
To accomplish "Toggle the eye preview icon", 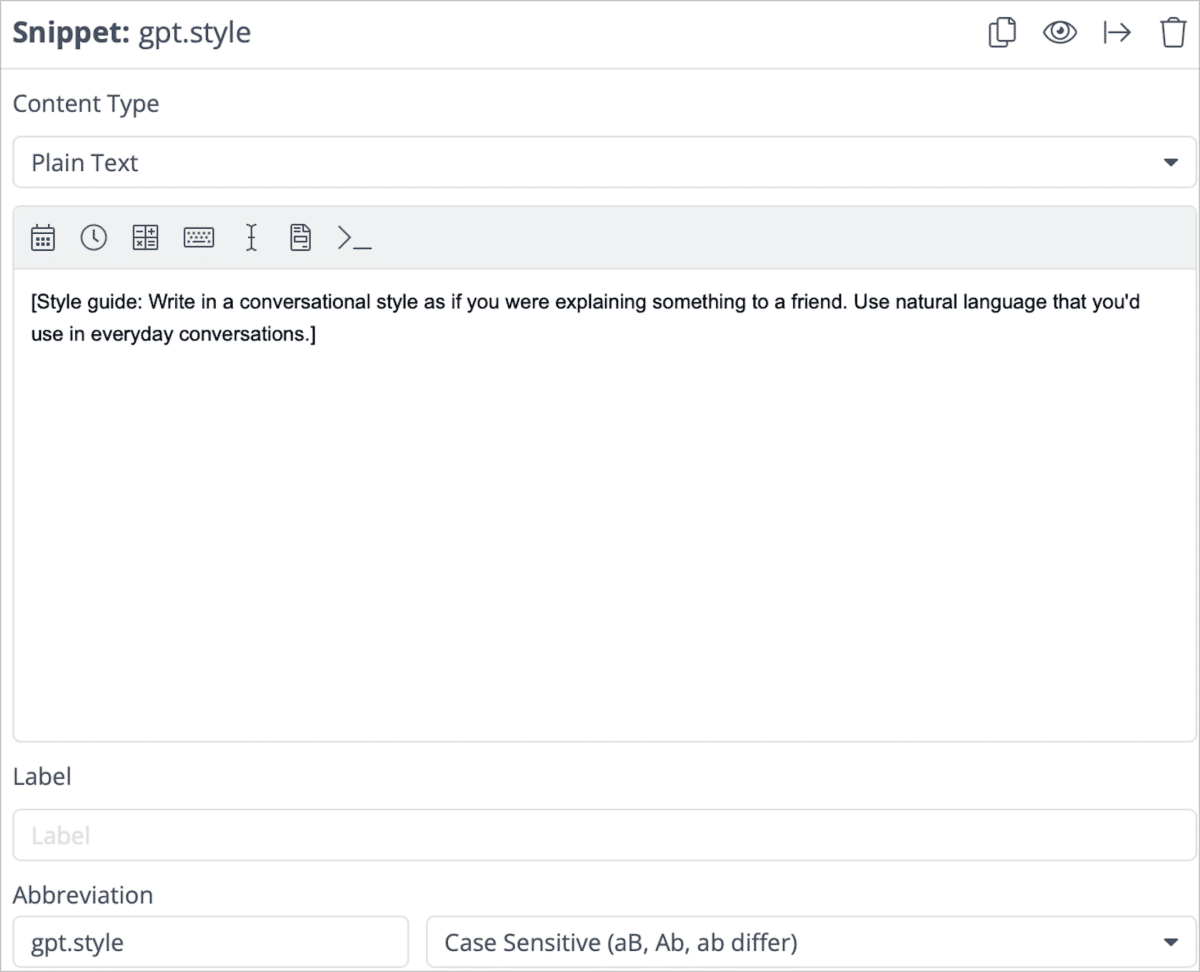I will tap(1059, 33).
